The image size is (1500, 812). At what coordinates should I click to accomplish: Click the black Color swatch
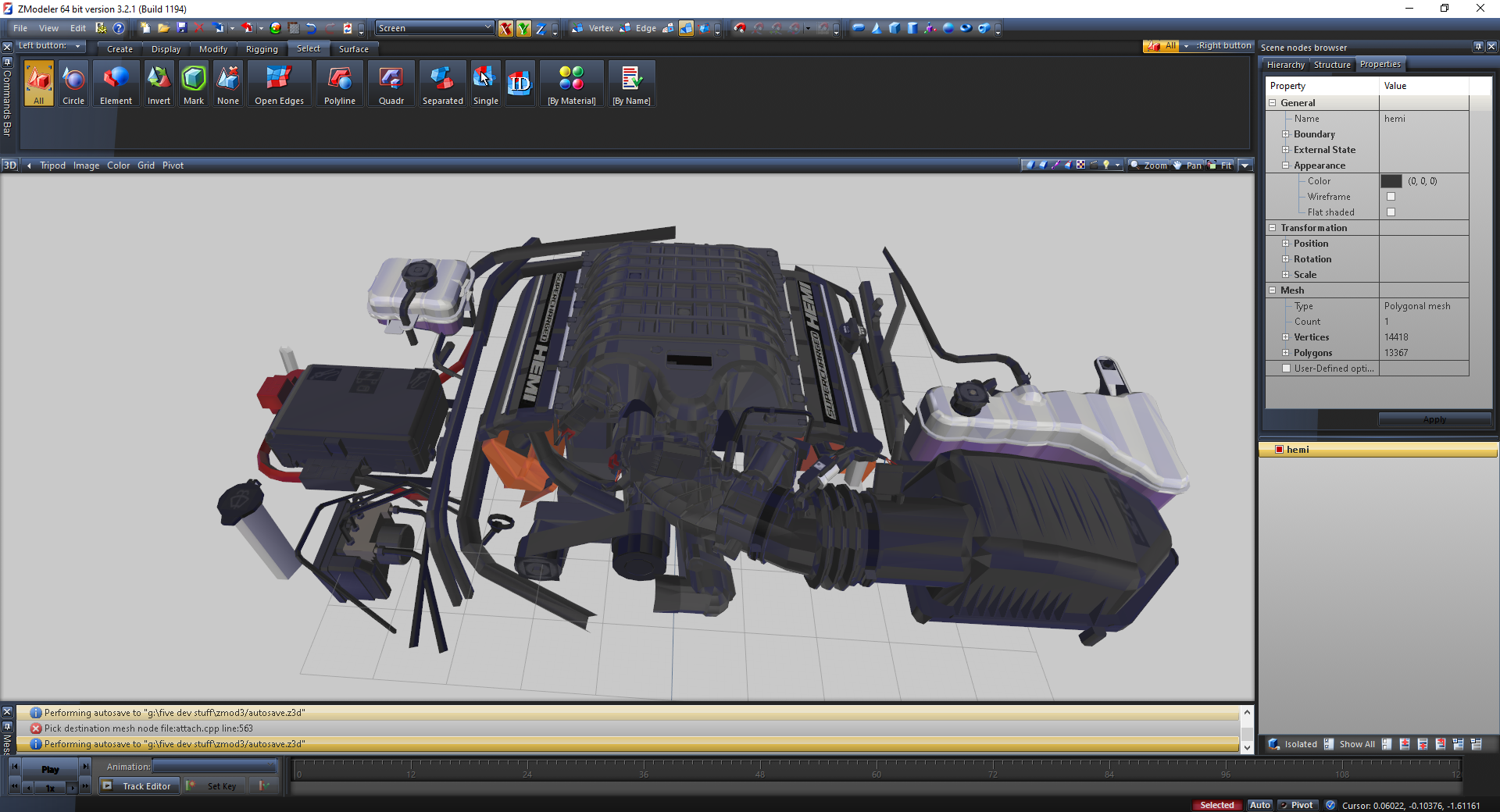pyautogui.click(x=1391, y=181)
